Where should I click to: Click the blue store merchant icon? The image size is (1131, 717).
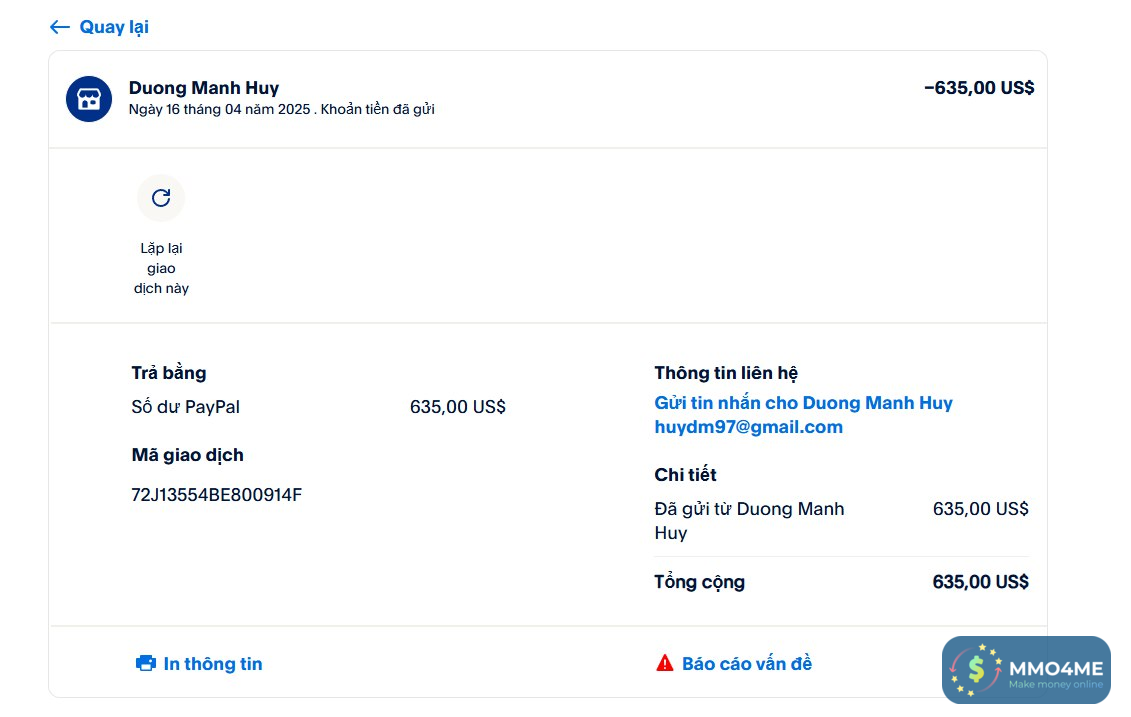coord(89,99)
